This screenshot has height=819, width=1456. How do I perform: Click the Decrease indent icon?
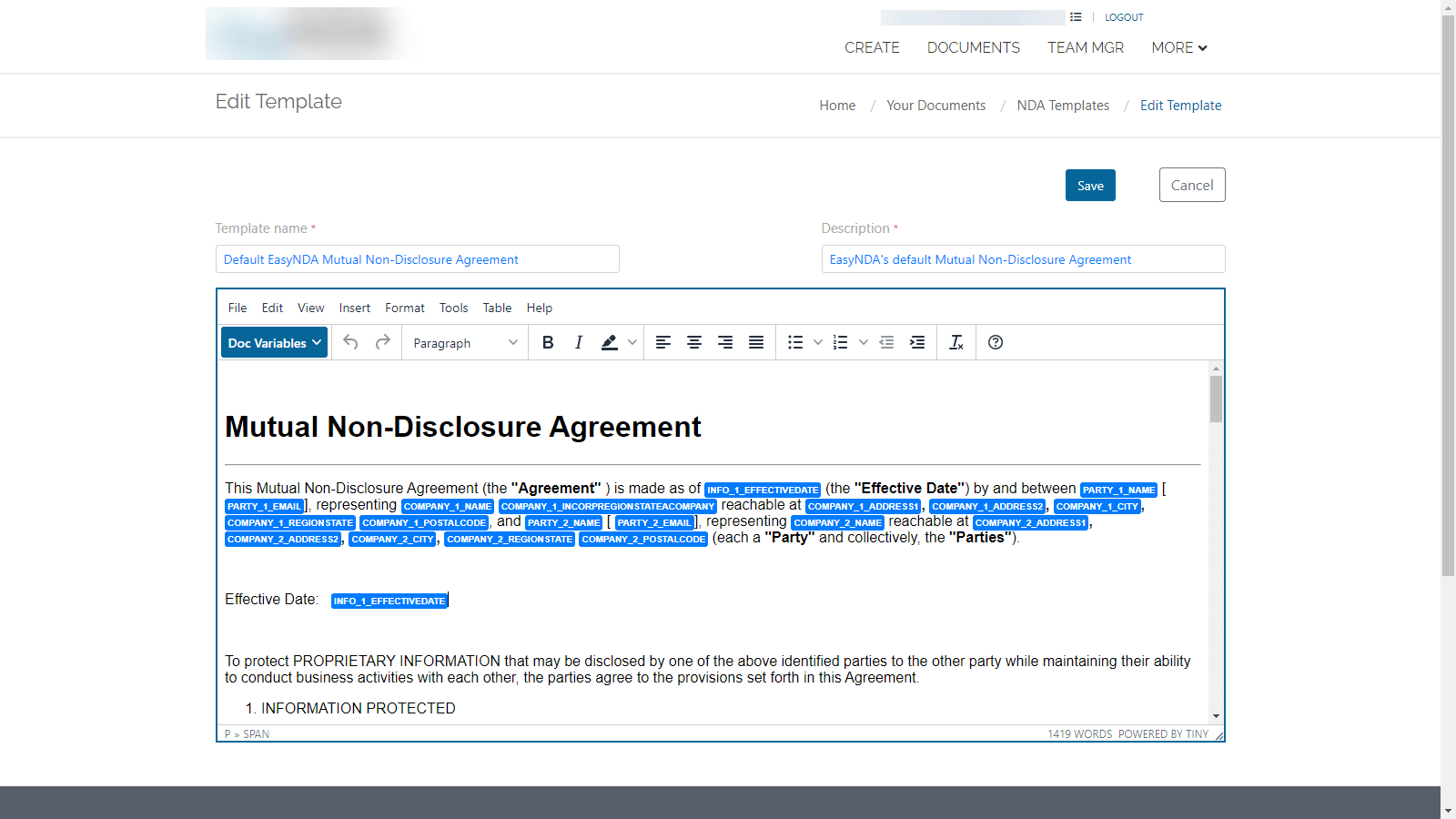coord(886,342)
